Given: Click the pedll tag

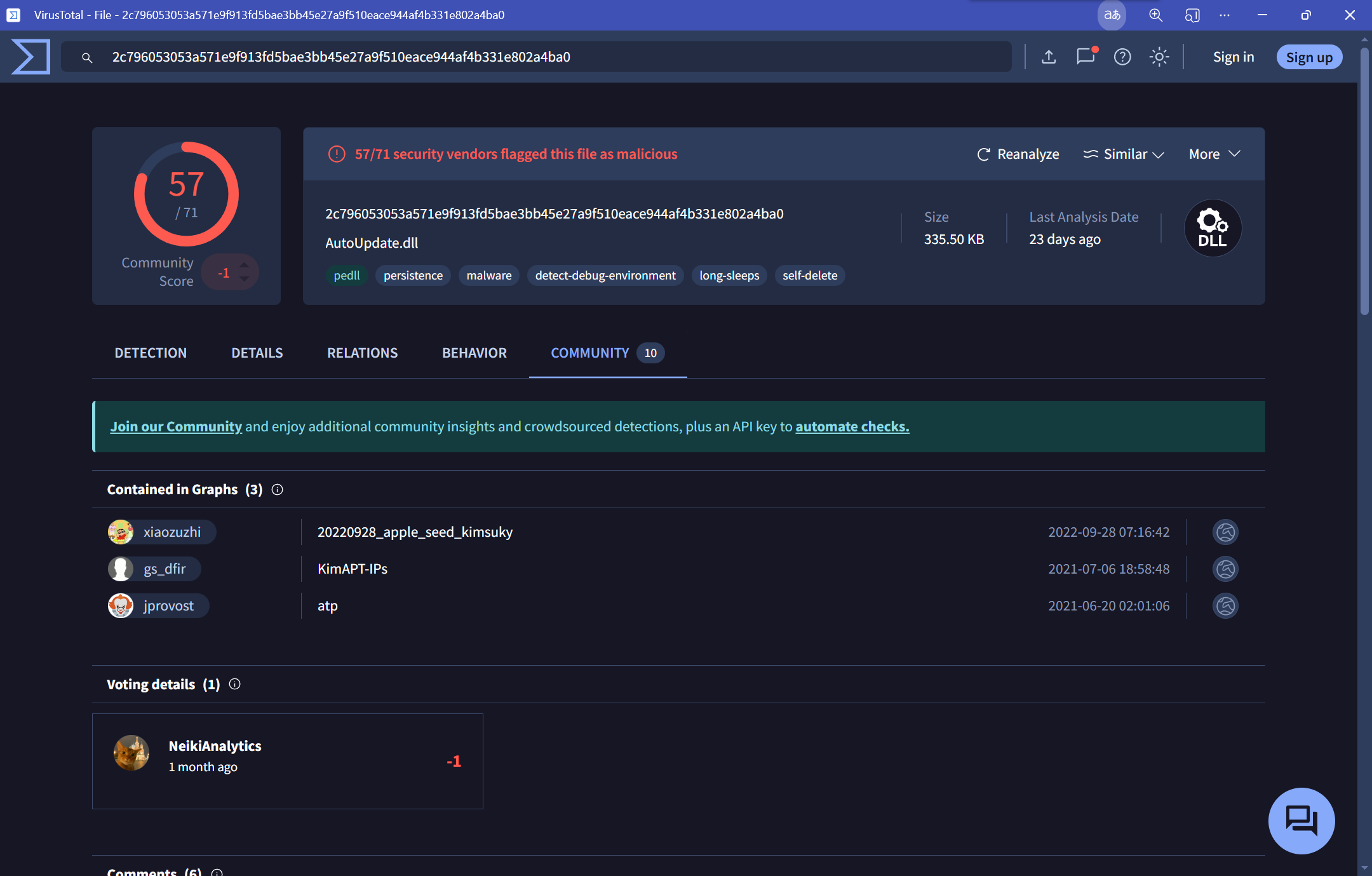Looking at the screenshot, I should click(347, 276).
